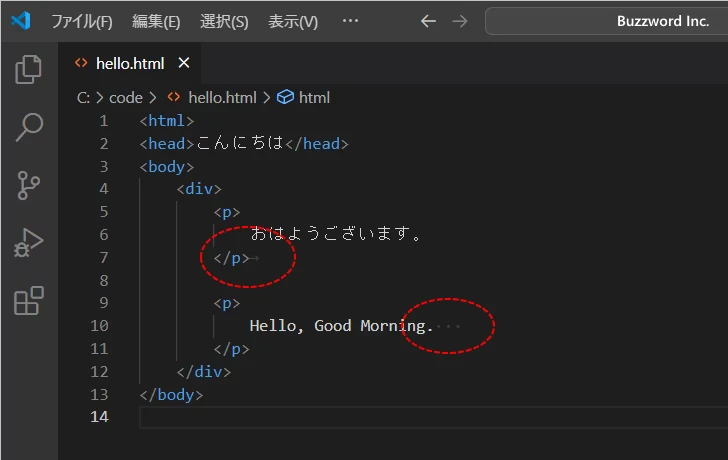Click the closing </head> tag

pyautogui.click(x=317, y=144)
